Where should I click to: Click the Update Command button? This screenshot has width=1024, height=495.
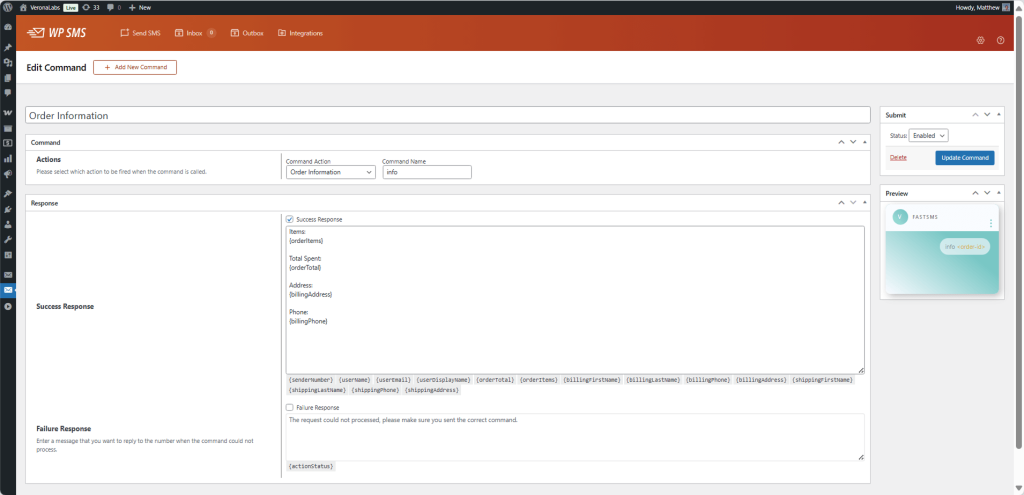point(964,158)
